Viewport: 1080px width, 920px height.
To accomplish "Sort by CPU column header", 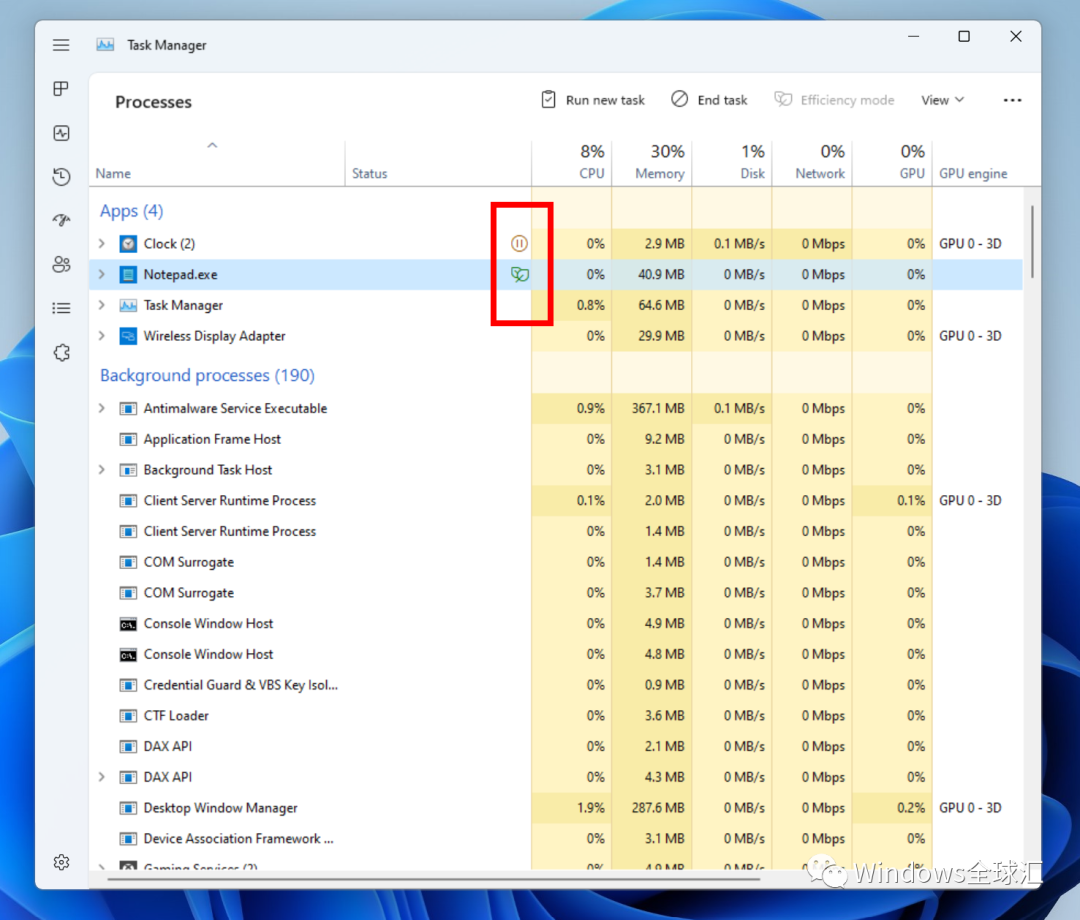I will [x=572, y=164].
